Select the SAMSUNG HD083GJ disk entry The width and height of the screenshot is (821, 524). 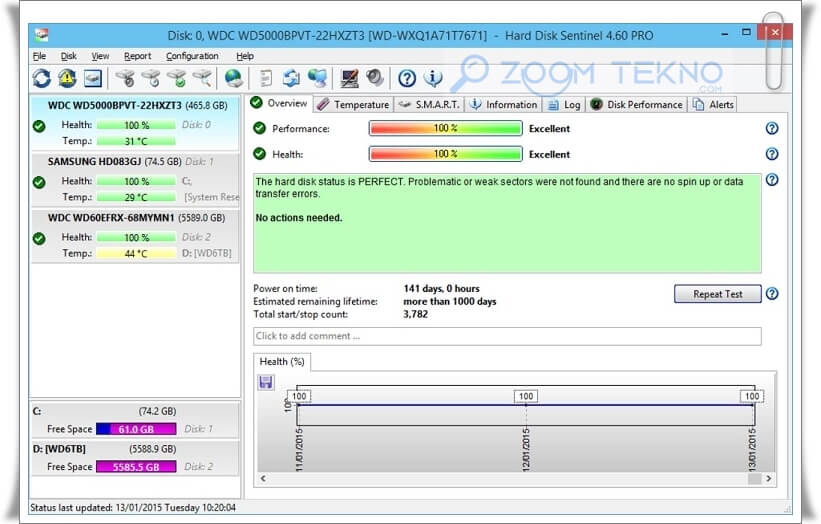(136, 179)
